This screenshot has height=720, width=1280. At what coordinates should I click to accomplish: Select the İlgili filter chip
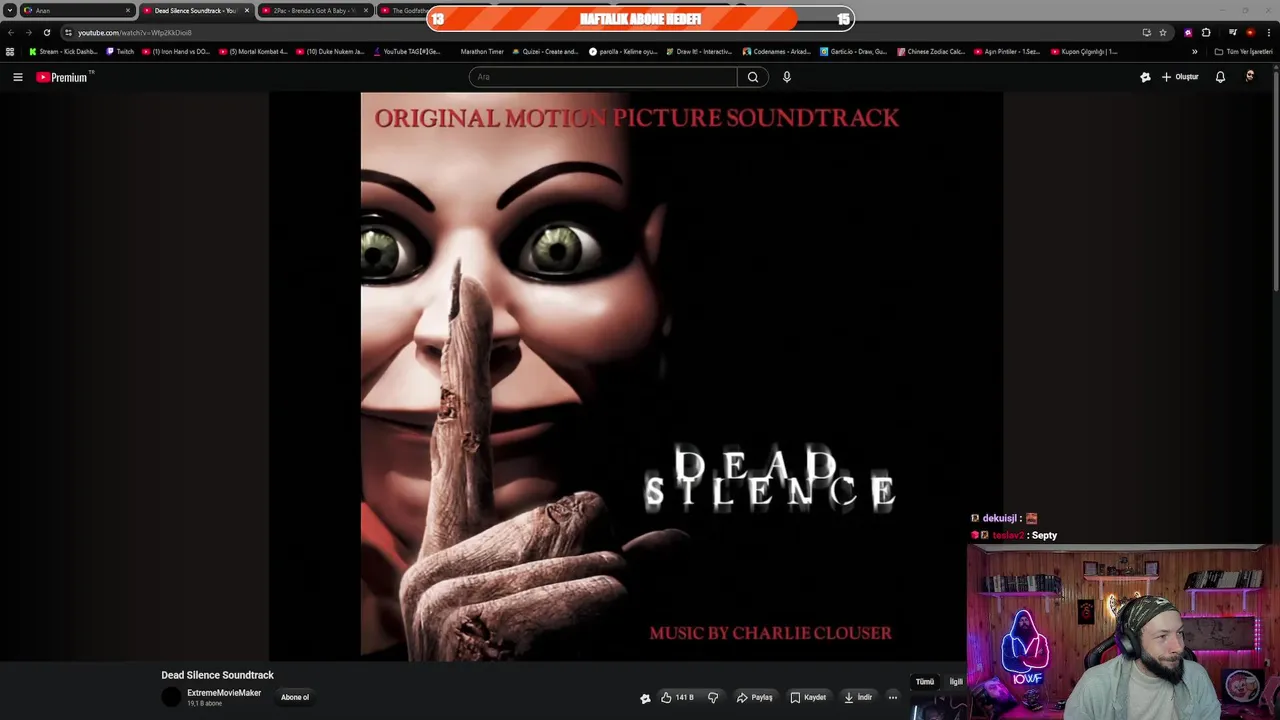(956, 682)
